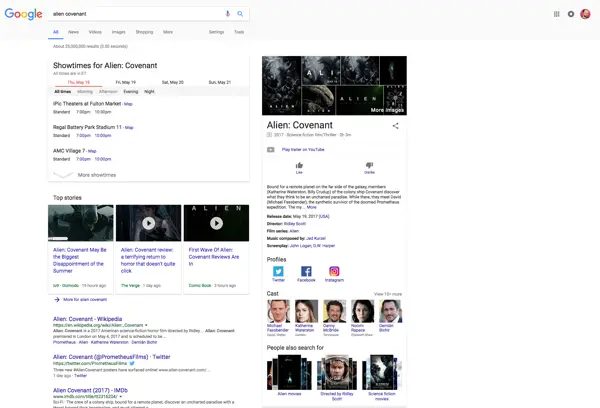Screen dimensions: 600x408
Task: Open search Settings menu
Action: (216, 32)
